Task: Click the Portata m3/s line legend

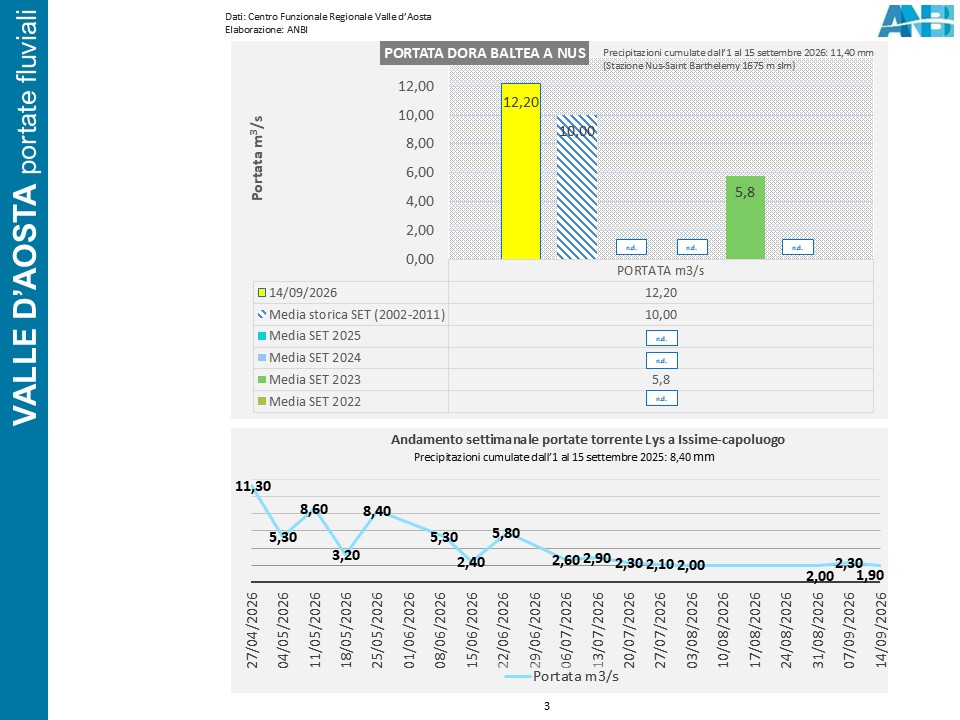Action: (561, 676)
